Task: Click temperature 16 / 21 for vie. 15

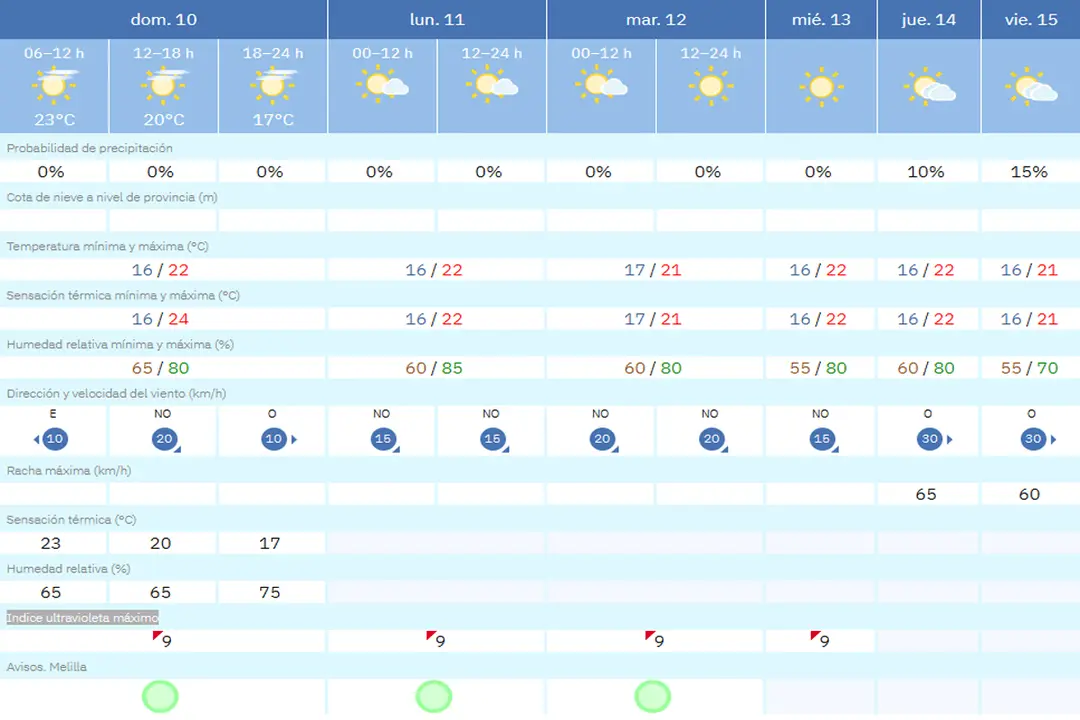Action: point(1029,270)
